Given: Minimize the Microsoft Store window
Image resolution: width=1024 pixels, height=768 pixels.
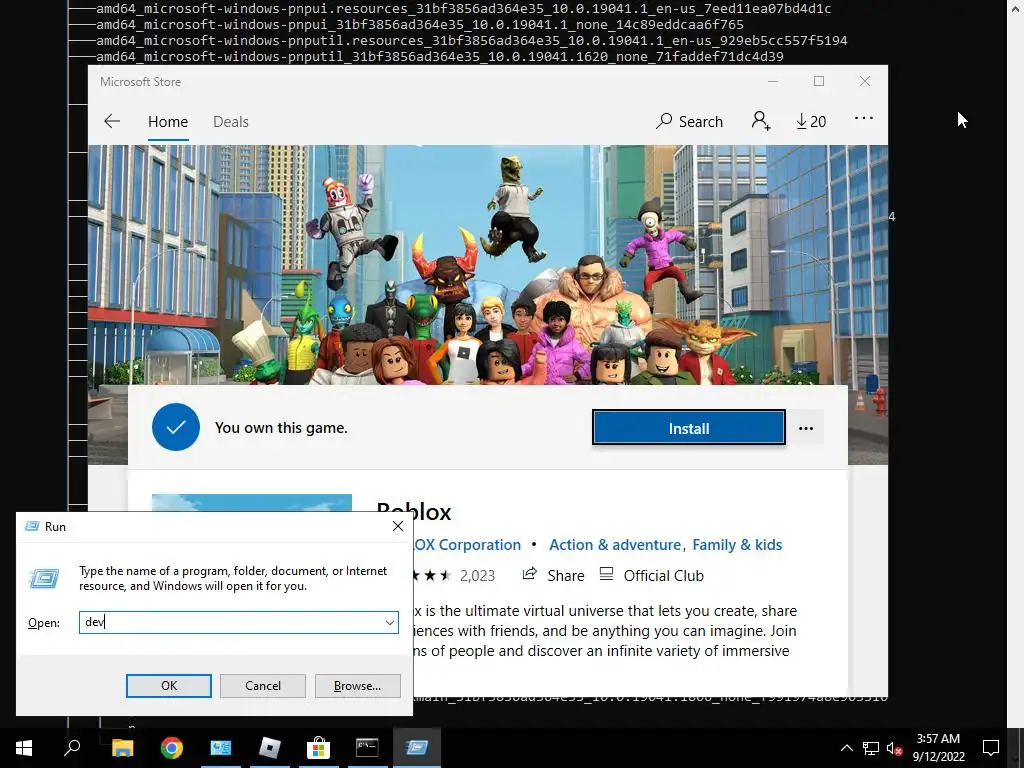Looking at the screenshot, I should tap(773, 82).
